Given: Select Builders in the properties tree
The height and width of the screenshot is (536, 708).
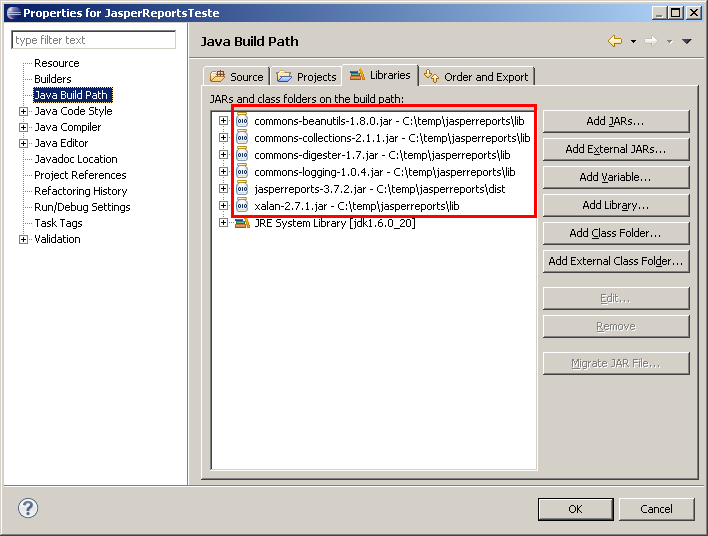Looking at the screenshot, I should coord(53,79).
